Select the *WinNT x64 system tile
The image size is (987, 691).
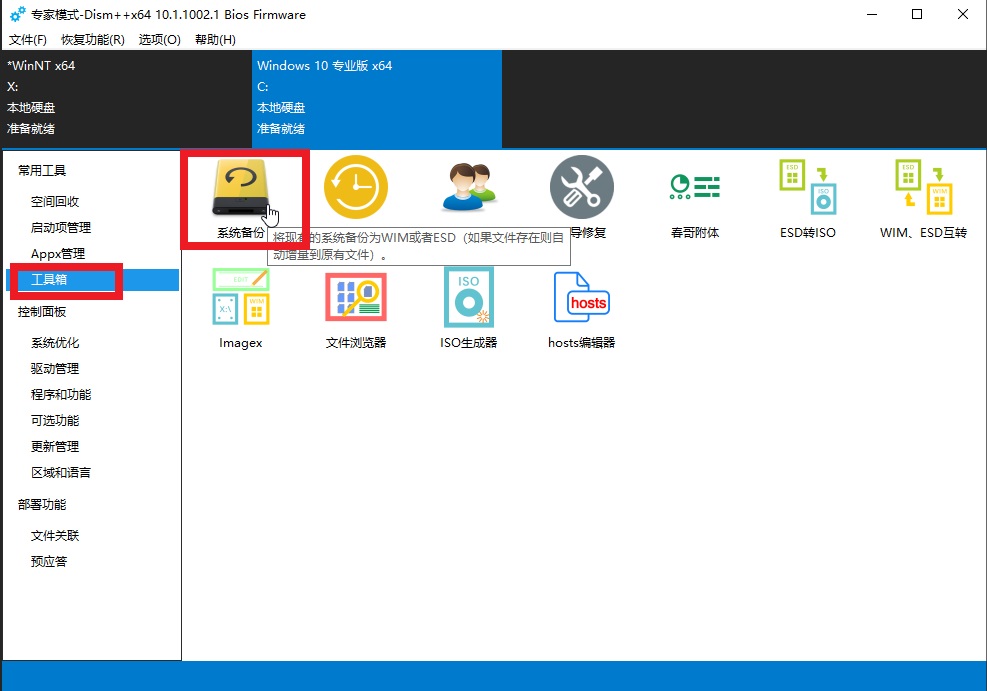click(125, 97)
